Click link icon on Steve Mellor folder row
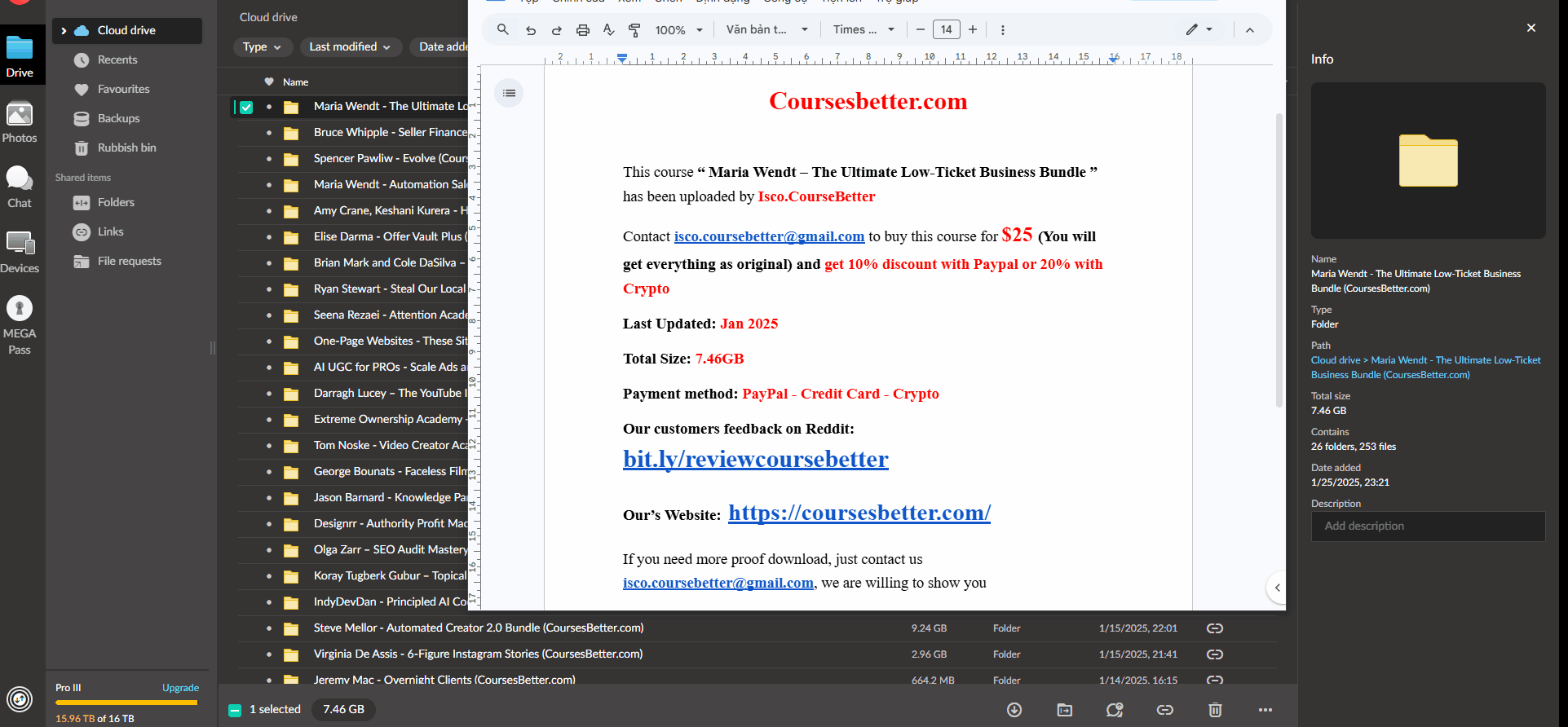This screenshot has height=727, width=1568. pyautogui.click(x=1214, y=628)
